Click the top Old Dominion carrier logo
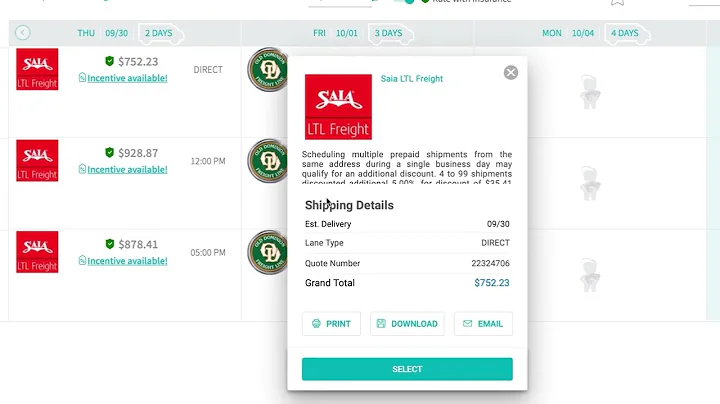720x404 pixels. (268, 69)
